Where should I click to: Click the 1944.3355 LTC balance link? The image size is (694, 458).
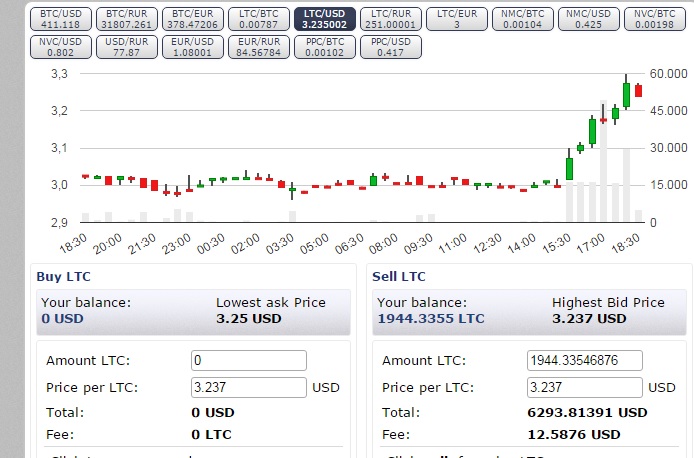(x=430, y=319)
